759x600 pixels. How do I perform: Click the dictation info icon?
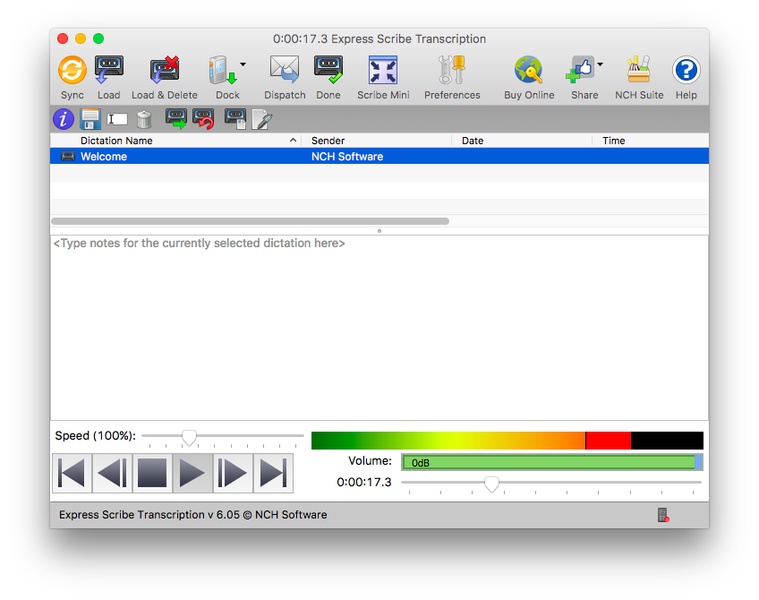pyautogui.click(x=63, y=119)
